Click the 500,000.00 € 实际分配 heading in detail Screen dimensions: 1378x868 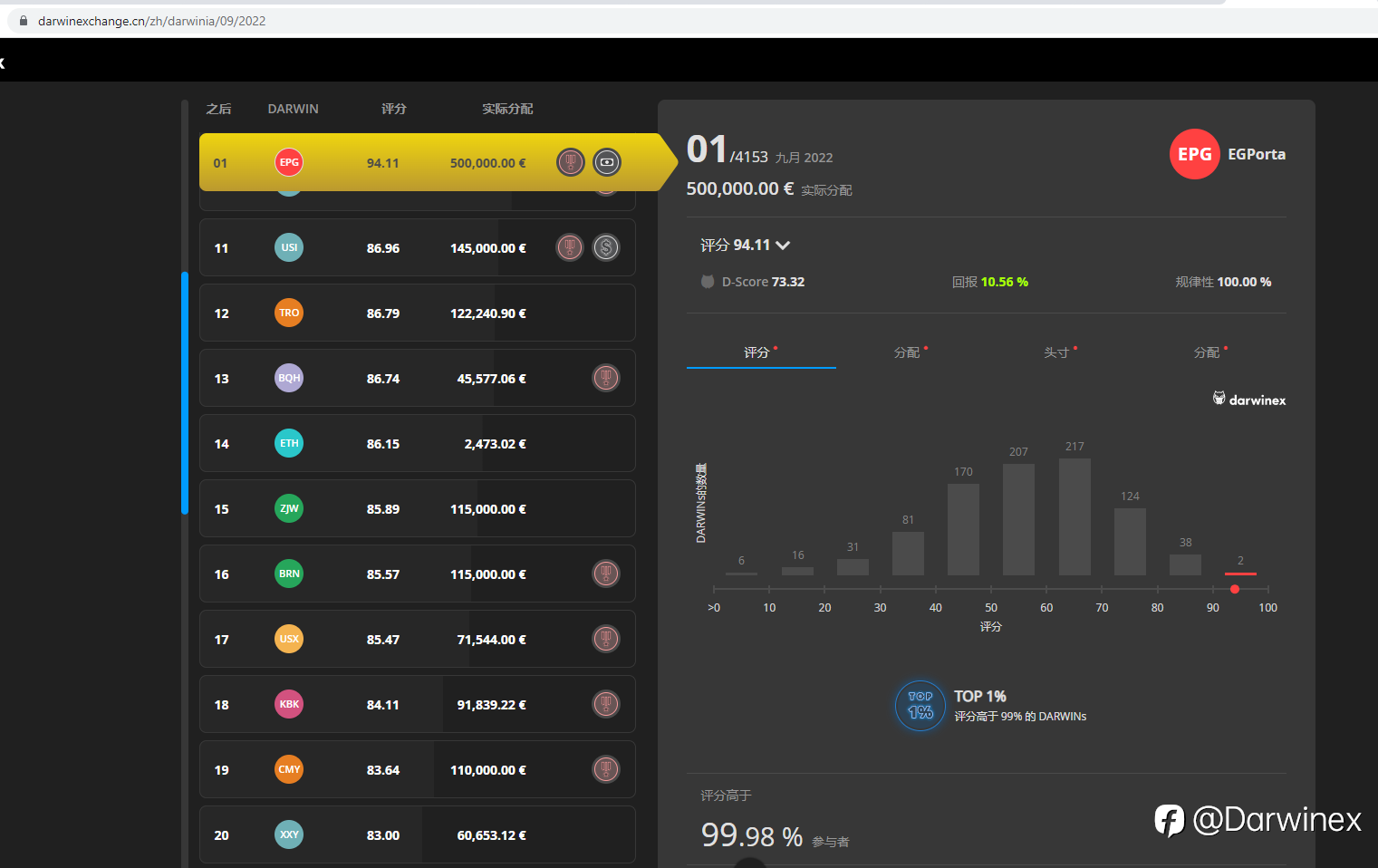pyautogui.click(x=769, y=188)
